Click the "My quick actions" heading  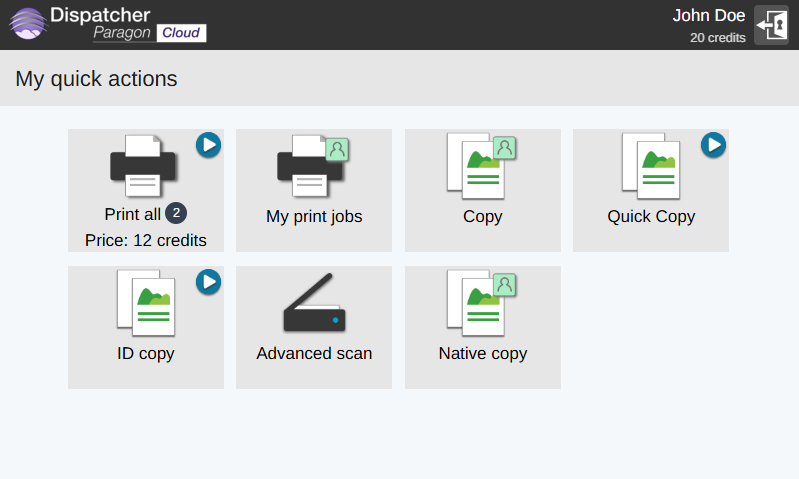click(x=96, y=79)
